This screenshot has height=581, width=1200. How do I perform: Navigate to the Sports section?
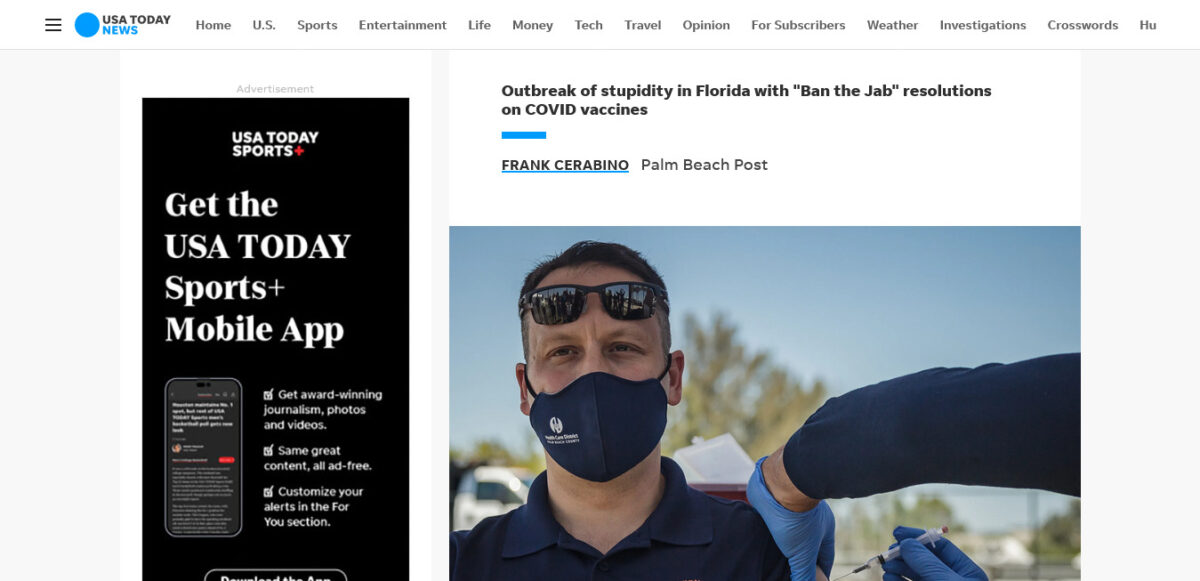[x=317, y=25]
